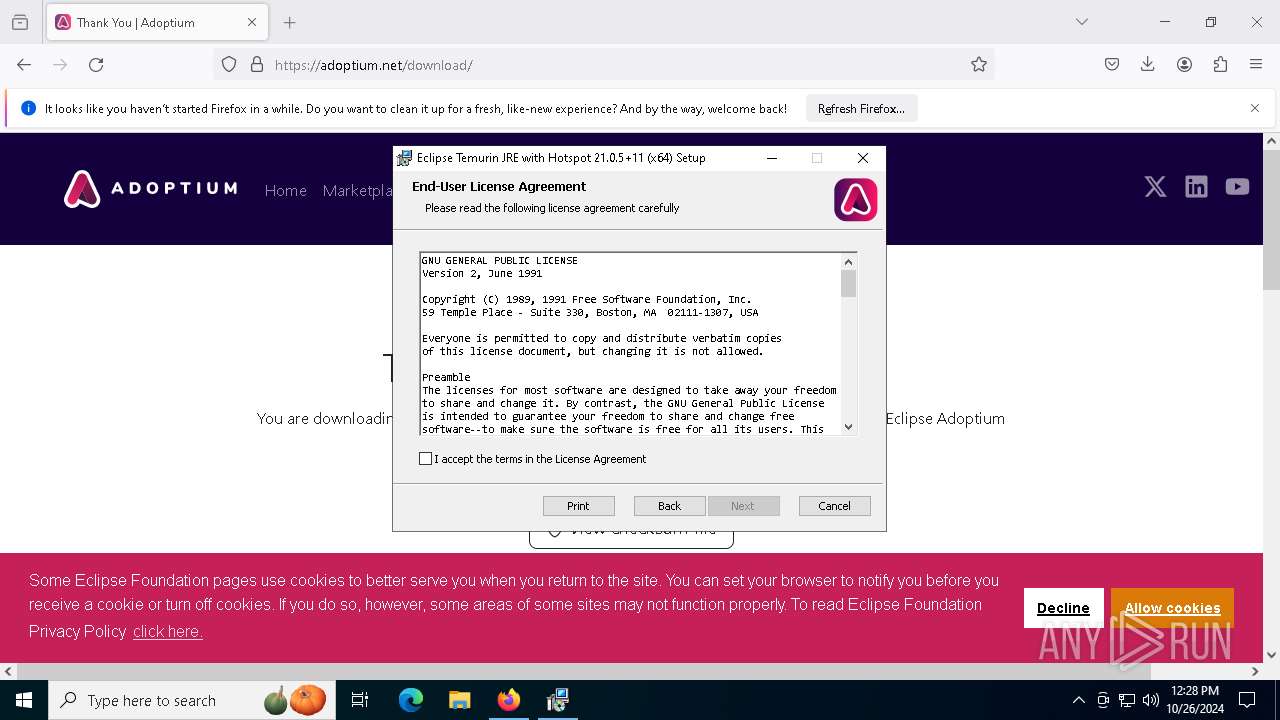Launch Microsoft Edge from taskbar

[x=411, y=700]
